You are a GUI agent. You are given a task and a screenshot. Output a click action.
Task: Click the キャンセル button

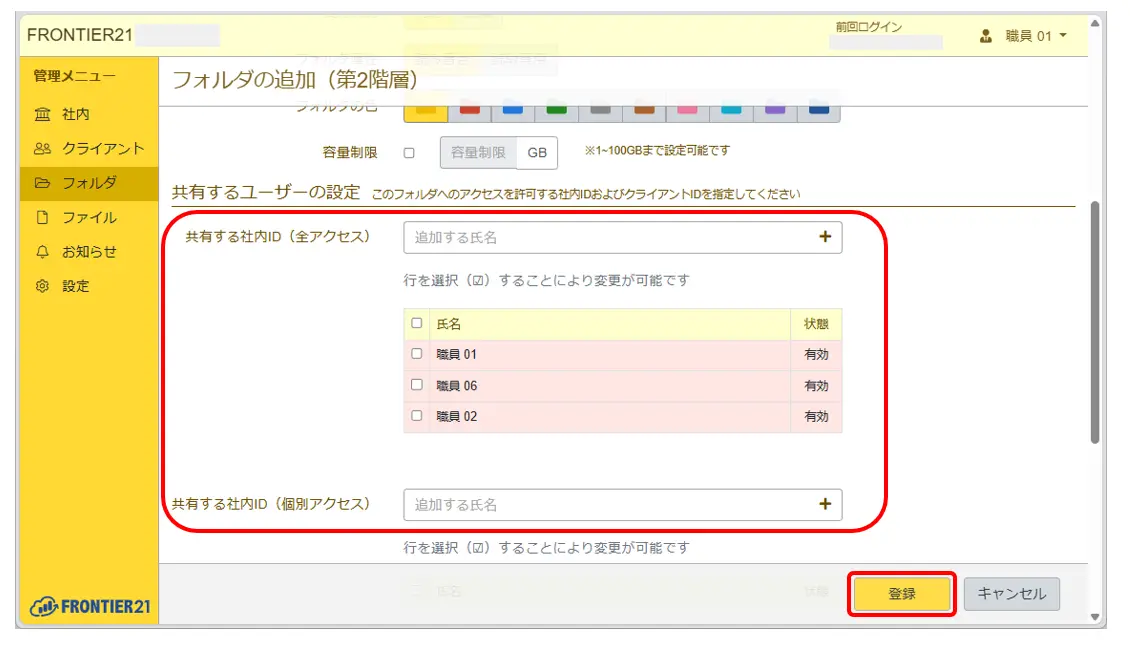(1011, 593)
